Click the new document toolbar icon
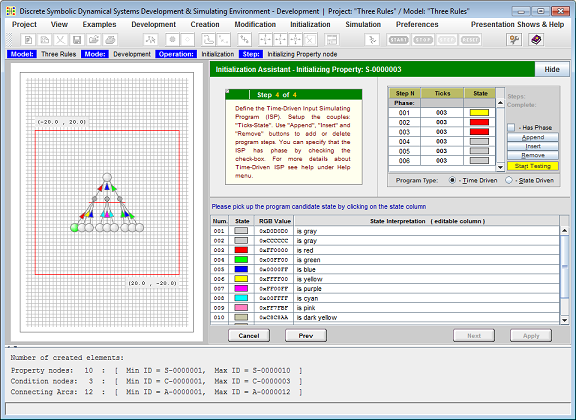The width and height of the screenshot is (576, 420). 28,40
